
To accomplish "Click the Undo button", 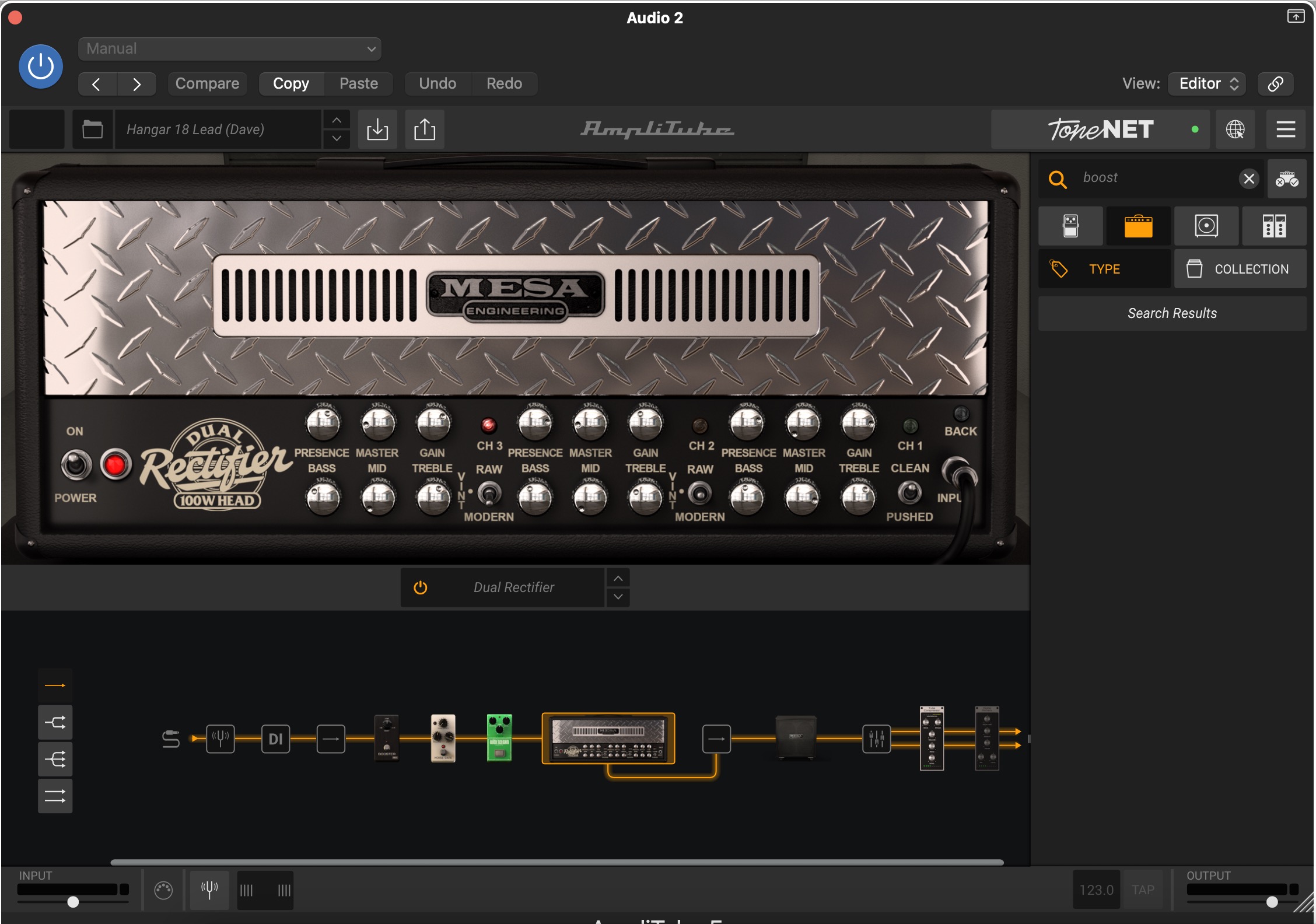I will 437,83.
